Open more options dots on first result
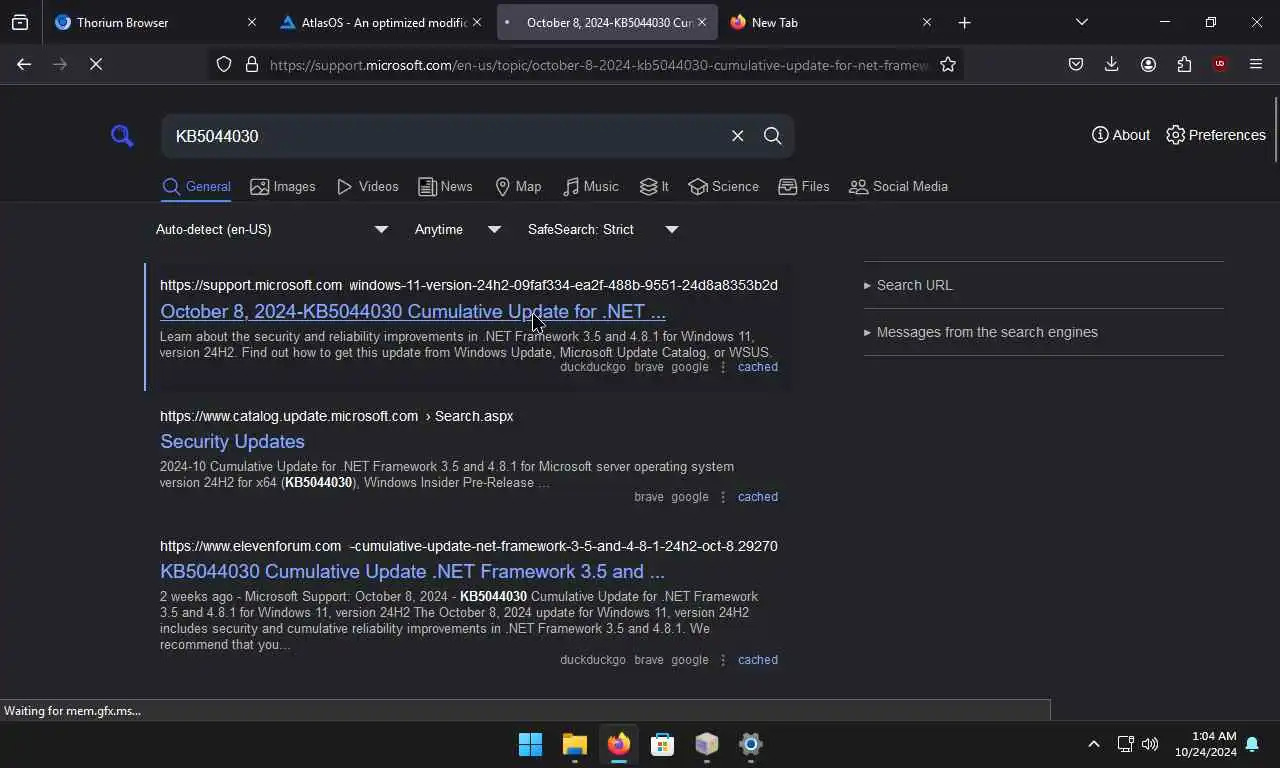The height and width of the screenshot is (768, 1280). (x=723, y=367)
